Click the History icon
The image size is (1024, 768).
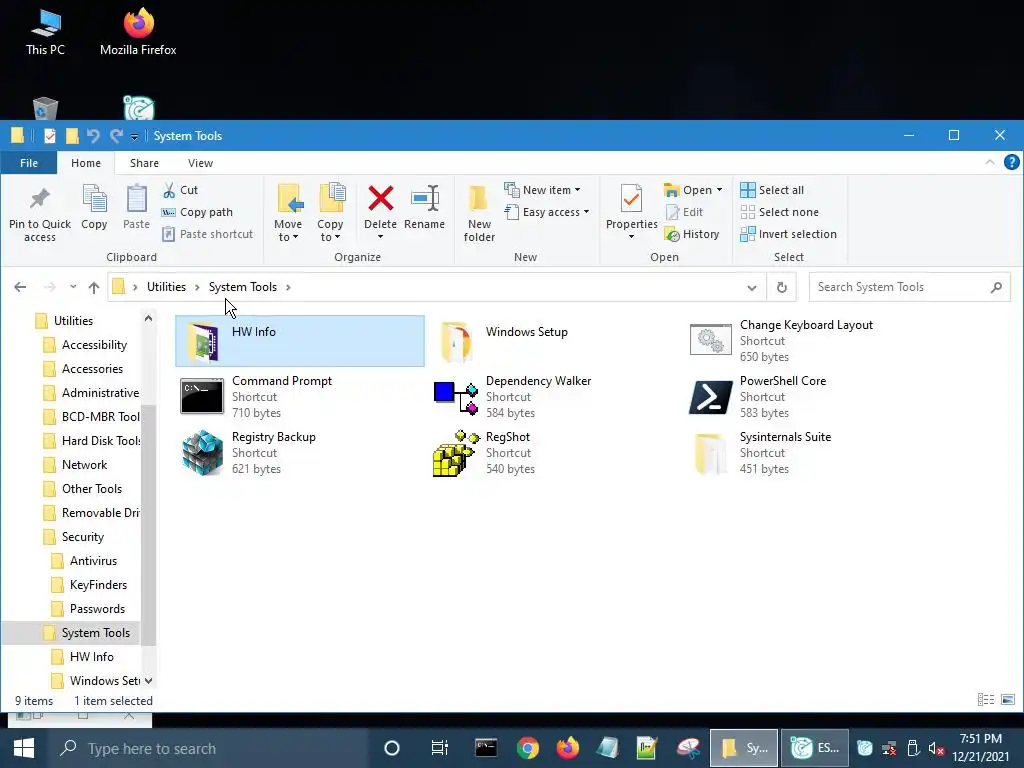[x=672, y=234]
